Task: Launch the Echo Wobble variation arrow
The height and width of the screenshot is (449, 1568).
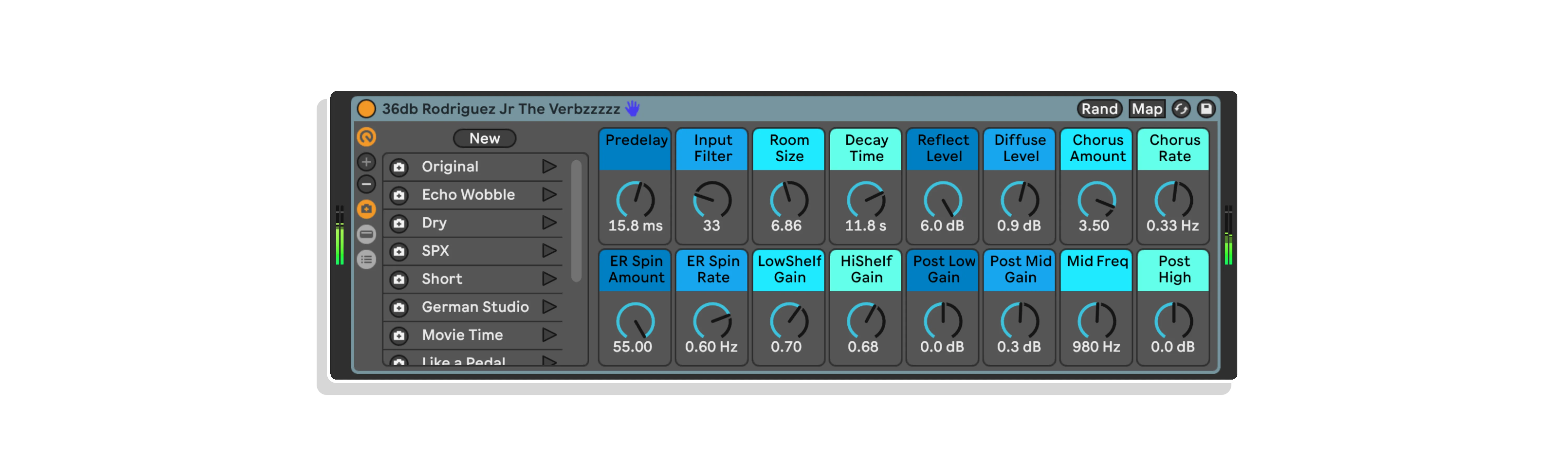Action: pyautogui.click(x=549, y=195)
